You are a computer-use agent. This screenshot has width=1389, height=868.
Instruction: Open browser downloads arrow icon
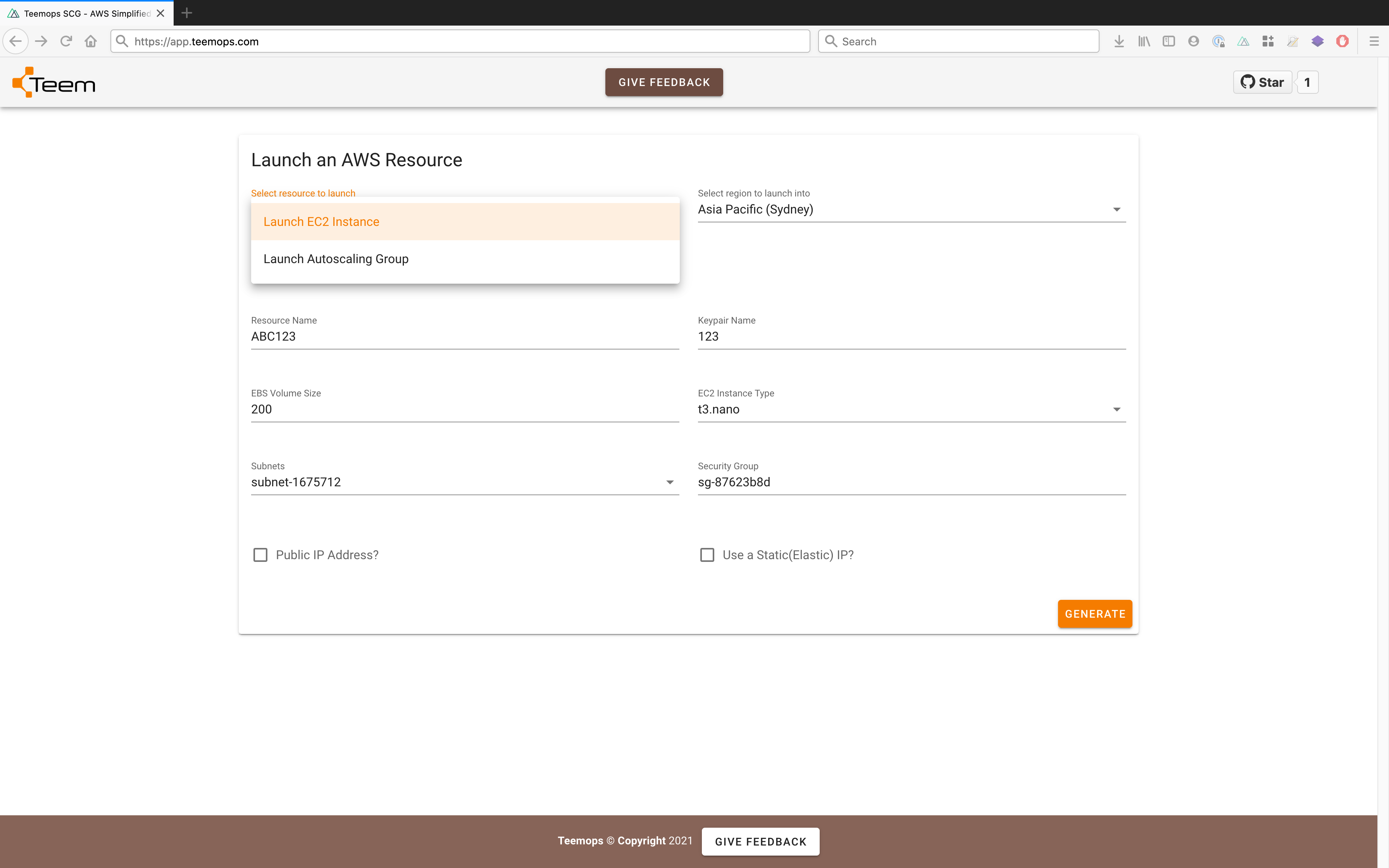(1118, 41)
